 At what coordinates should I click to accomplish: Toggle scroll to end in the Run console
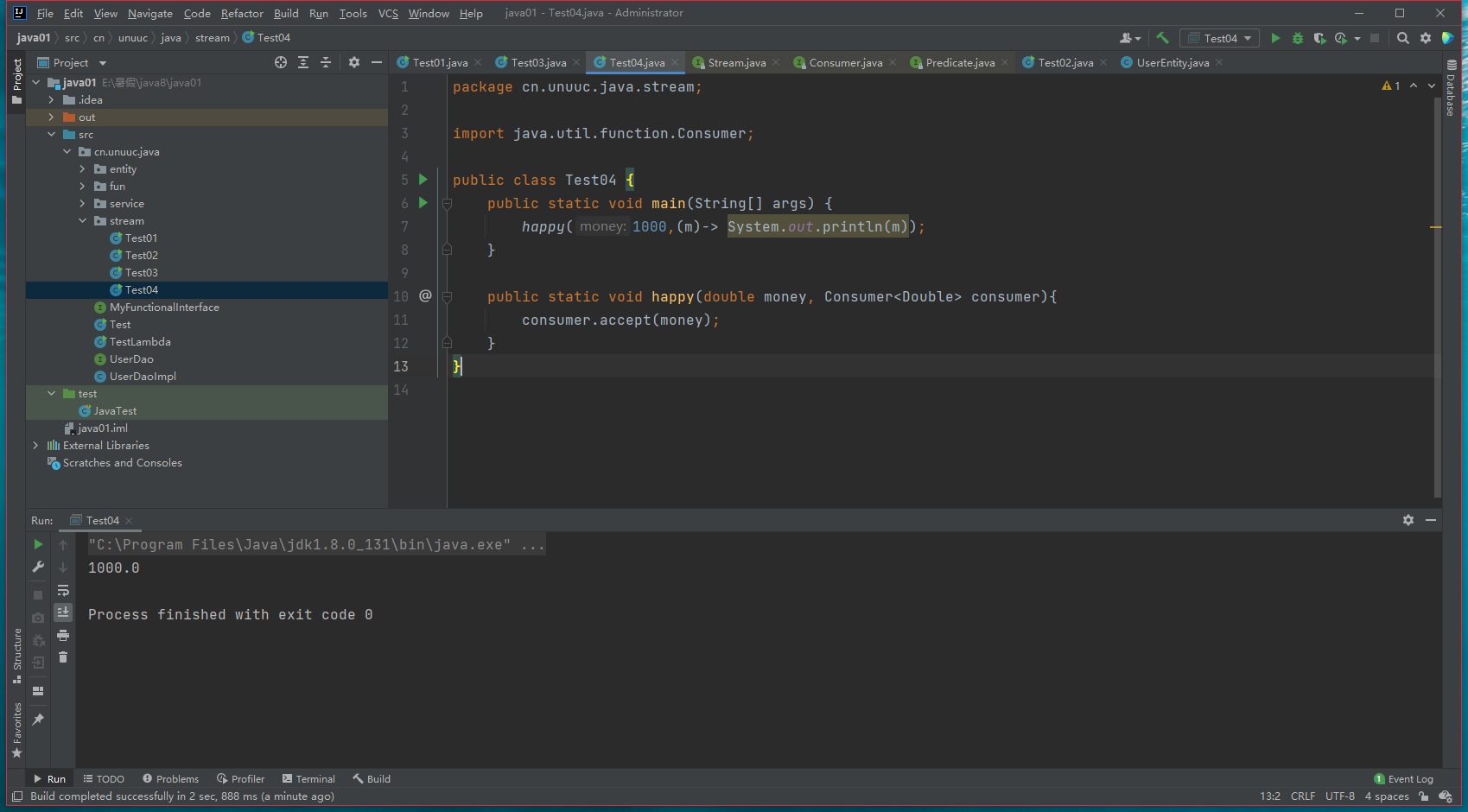[x=63, y=612]
